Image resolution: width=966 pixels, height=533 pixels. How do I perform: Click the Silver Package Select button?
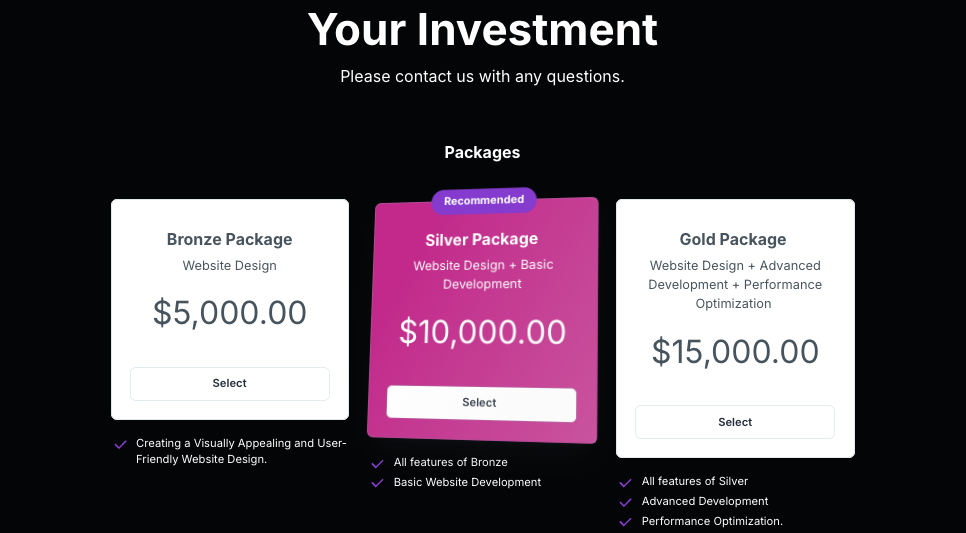coord(480,403)
